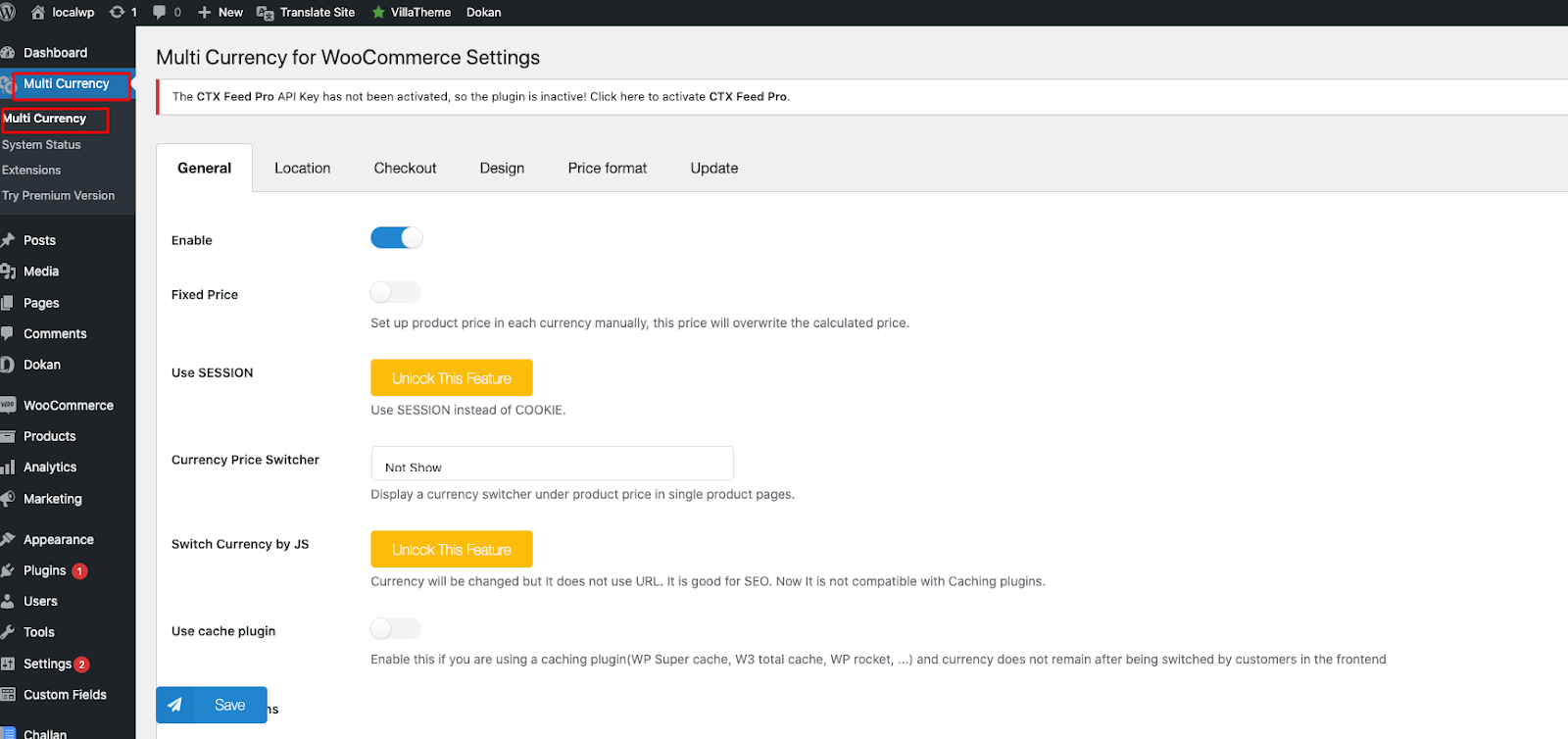The width and height of the screenshot is (1568, 739).
Task: Click the WordPress logo icon
Action: pyautogui.click(x=8, y=13)
